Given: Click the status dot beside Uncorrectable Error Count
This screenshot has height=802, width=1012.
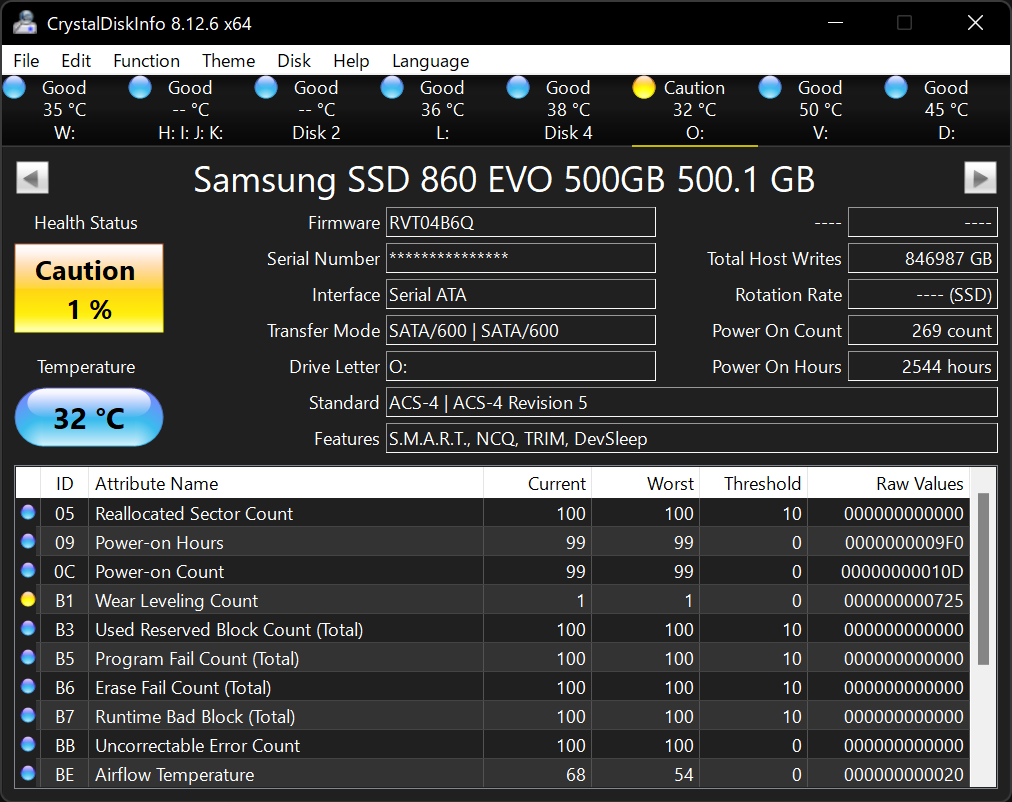Looking at the screenshot, I should point(30,745).
